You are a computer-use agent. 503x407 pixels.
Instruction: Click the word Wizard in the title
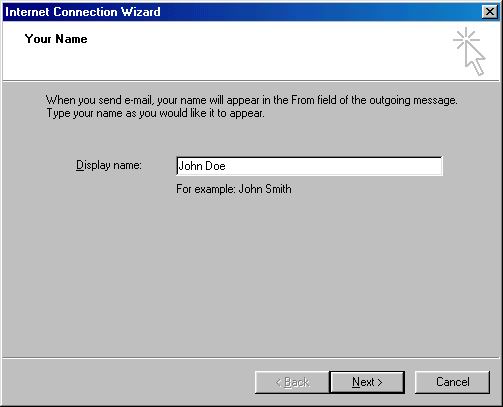141,12
